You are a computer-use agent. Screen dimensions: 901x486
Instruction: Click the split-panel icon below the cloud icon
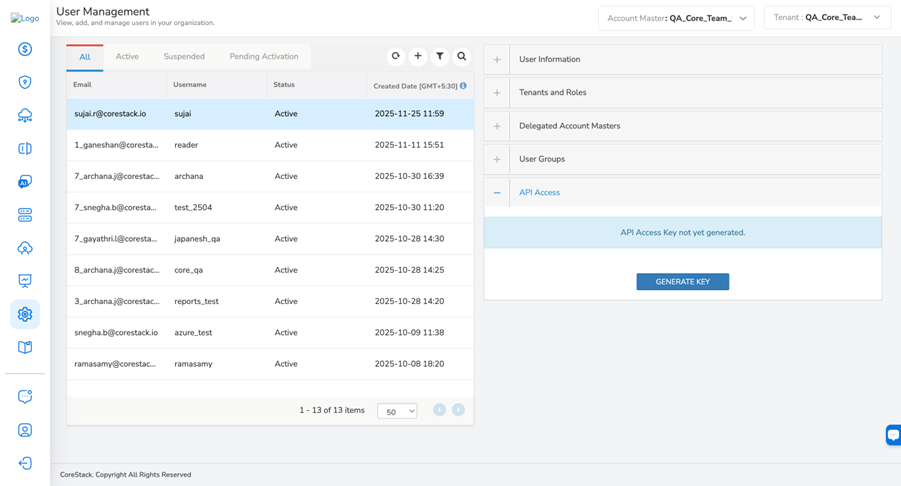(x=25, y=149)
